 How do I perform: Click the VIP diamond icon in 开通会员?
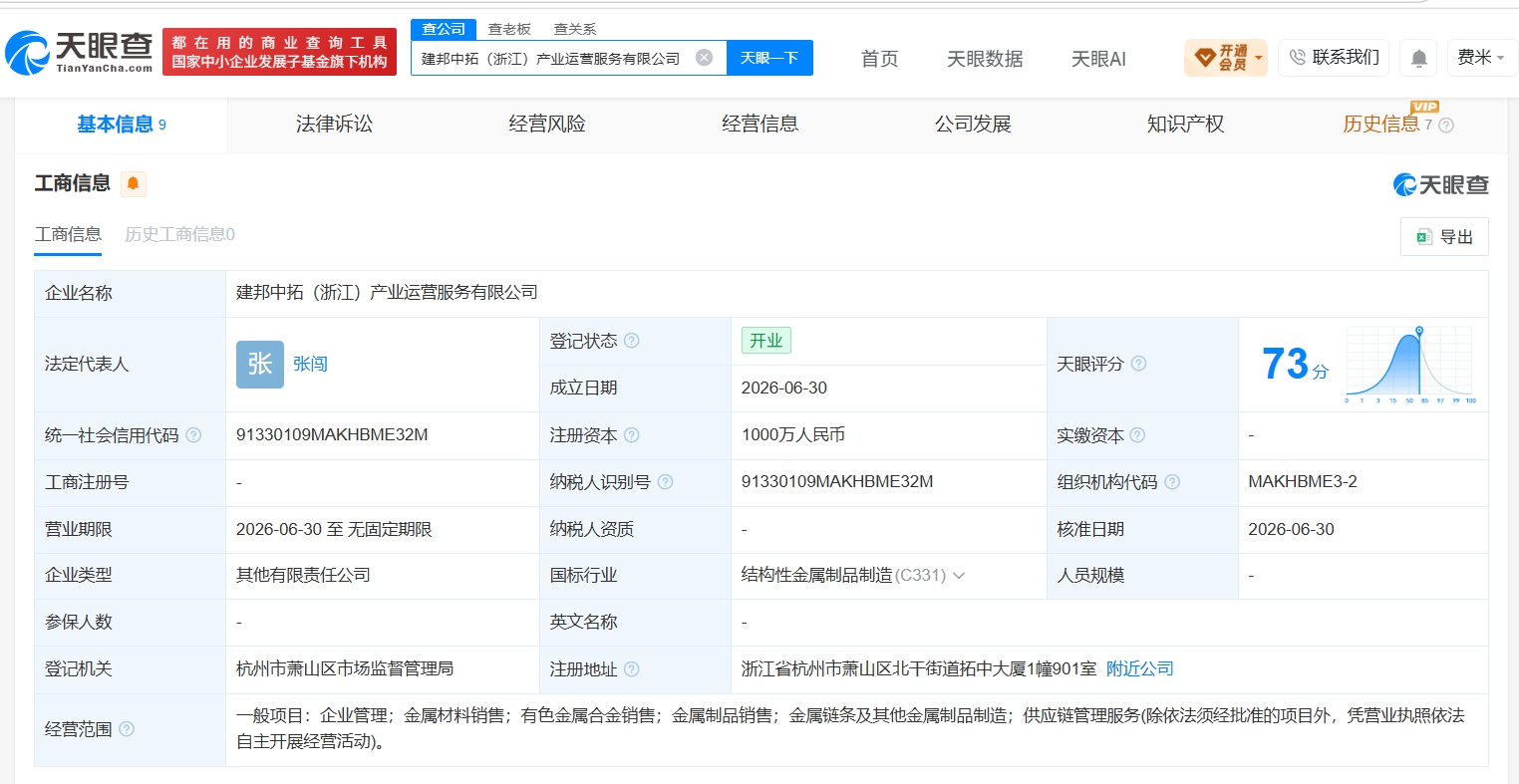tap(1205, 58)
